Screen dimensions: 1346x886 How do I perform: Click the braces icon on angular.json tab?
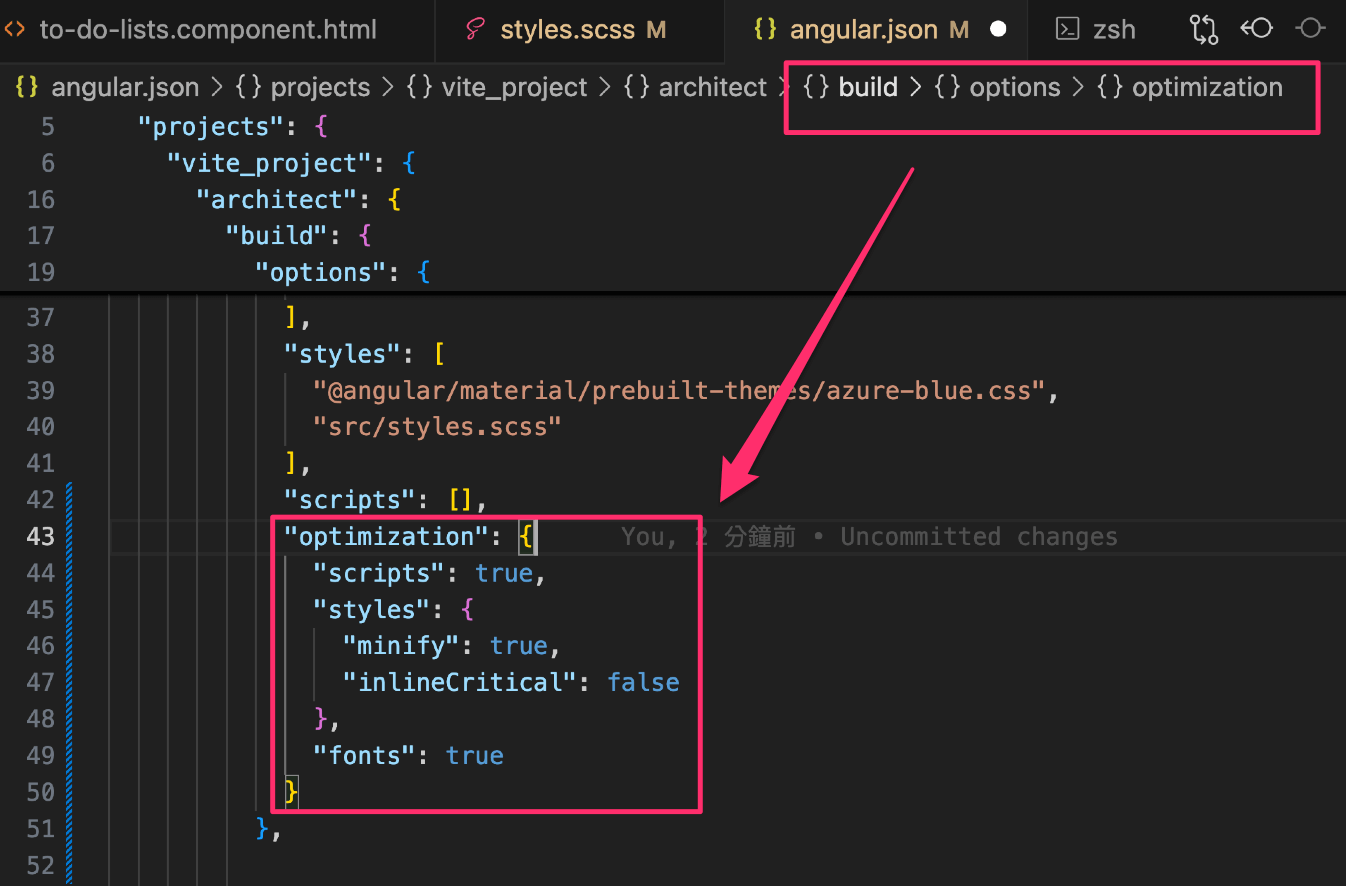[765, 29]
